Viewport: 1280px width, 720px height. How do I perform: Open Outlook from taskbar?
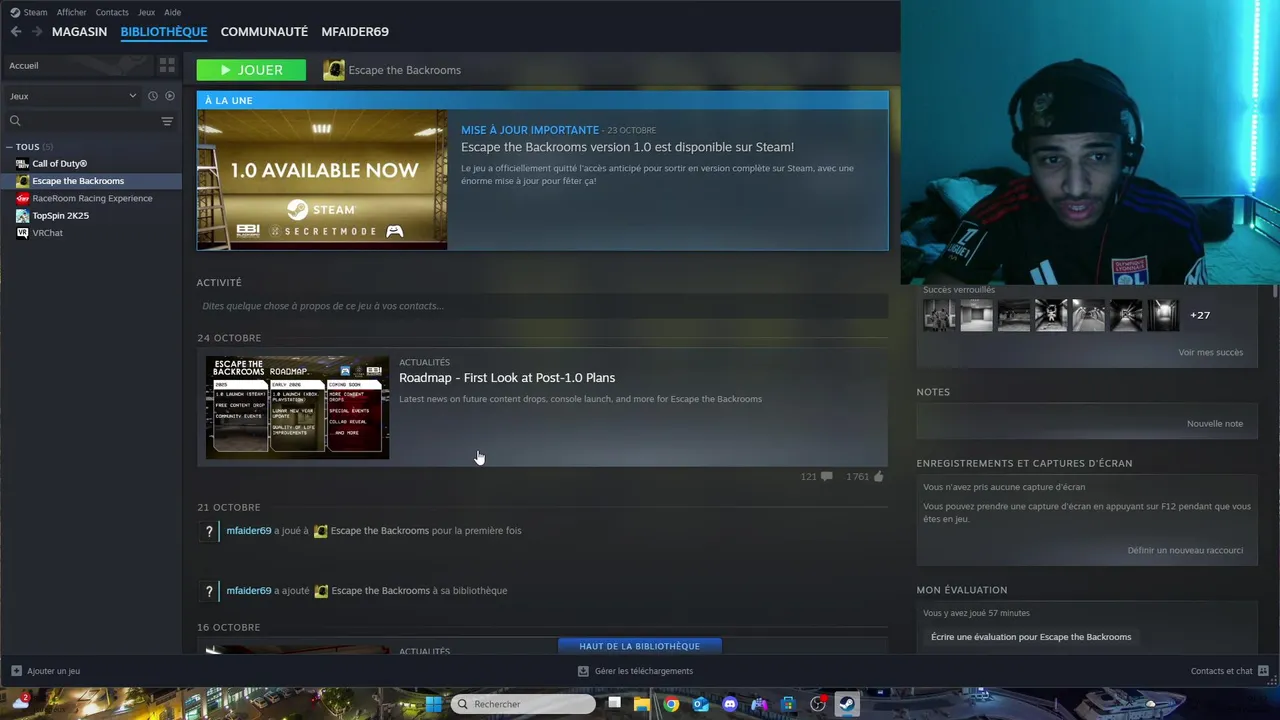coord(700,704)
